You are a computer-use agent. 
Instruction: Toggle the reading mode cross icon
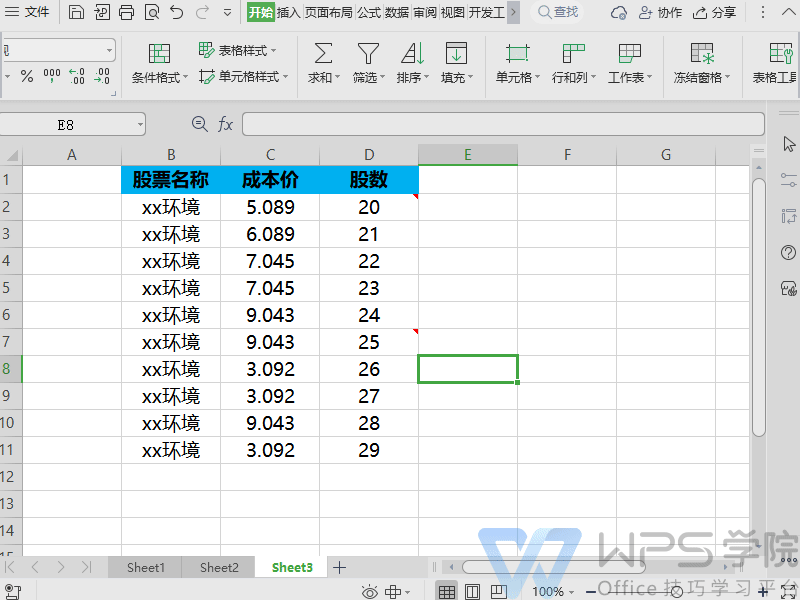(x=393, y=592)
